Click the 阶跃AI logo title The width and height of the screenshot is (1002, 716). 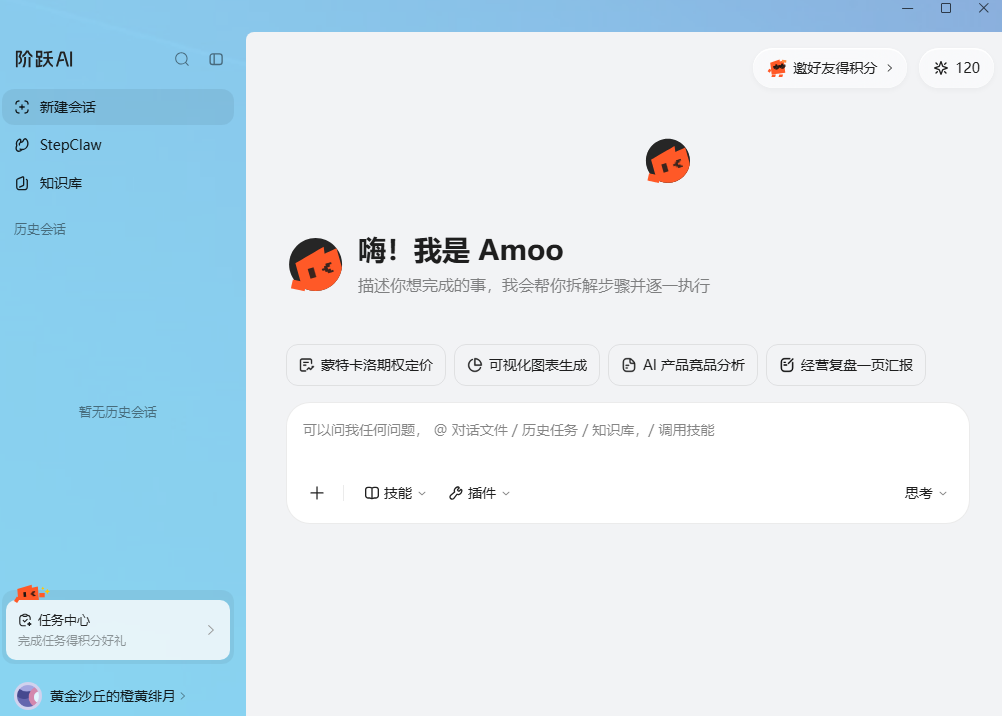tap(44, 59)
